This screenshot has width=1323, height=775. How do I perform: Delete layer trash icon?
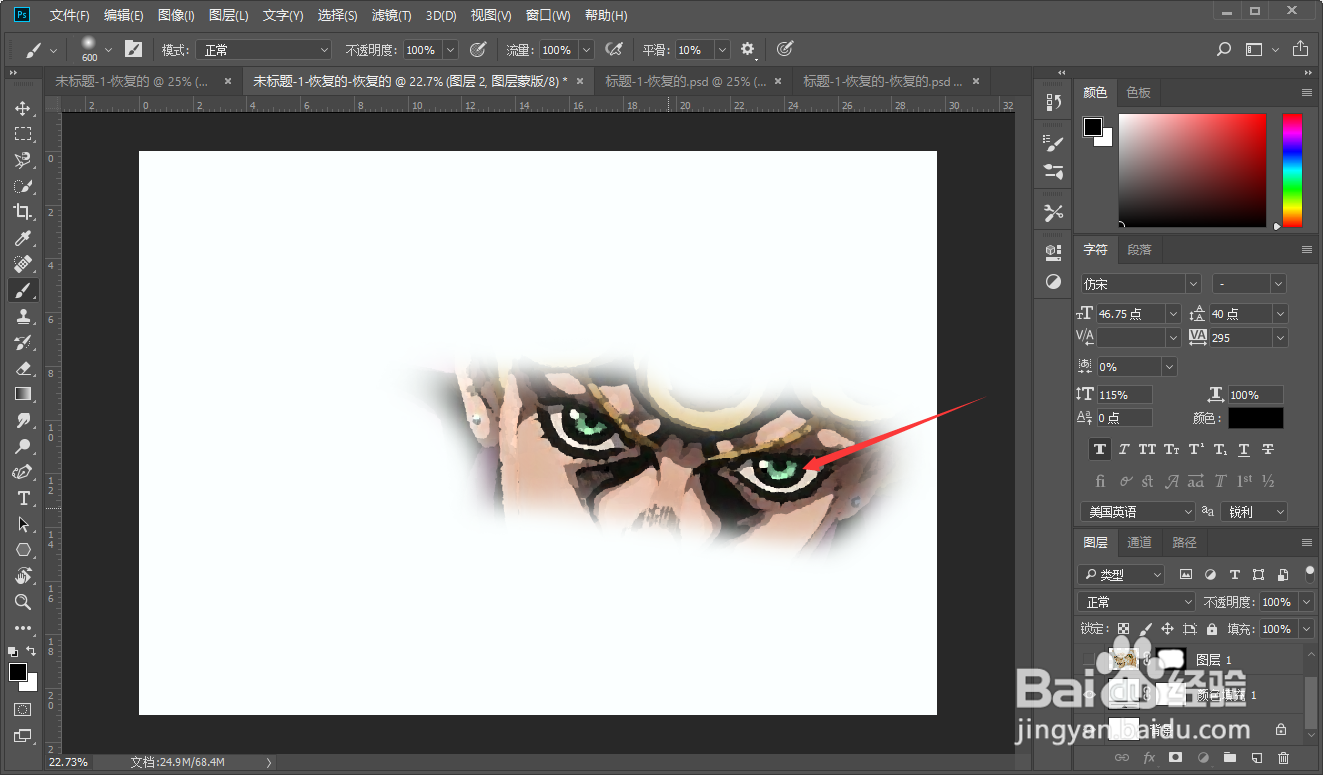[x=1284, y=758]
